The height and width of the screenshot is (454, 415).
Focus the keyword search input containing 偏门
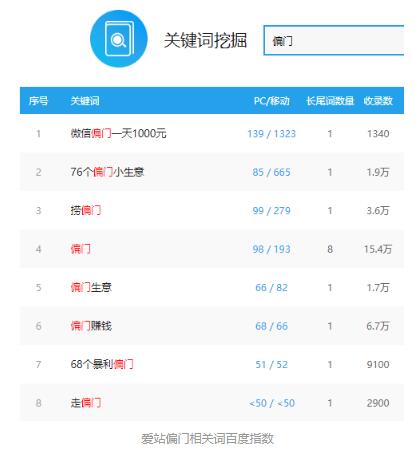[333, 40]
